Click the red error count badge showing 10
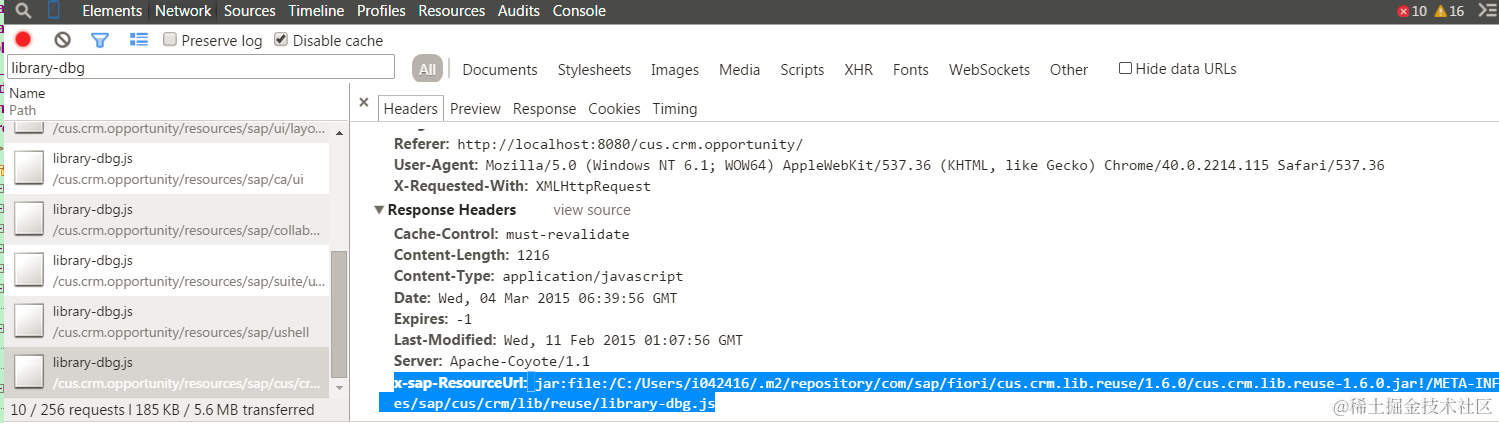Viewport: 1499px width, 423px height. (x=1412, y=11)
